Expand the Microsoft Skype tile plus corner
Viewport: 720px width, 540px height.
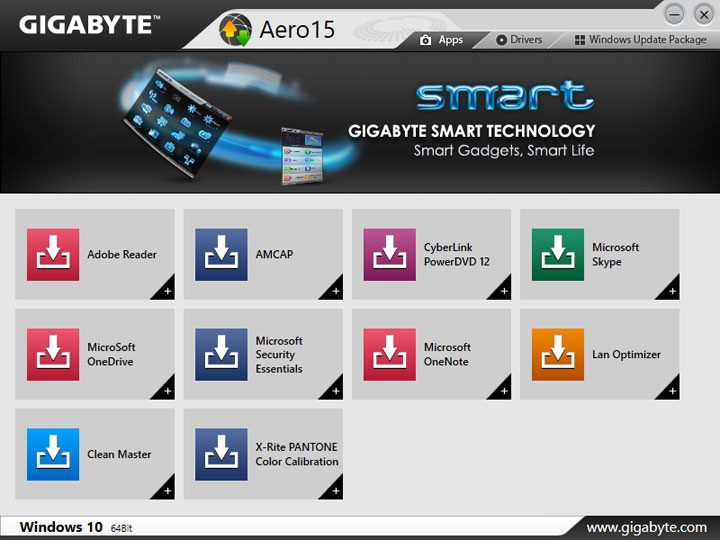672,291
